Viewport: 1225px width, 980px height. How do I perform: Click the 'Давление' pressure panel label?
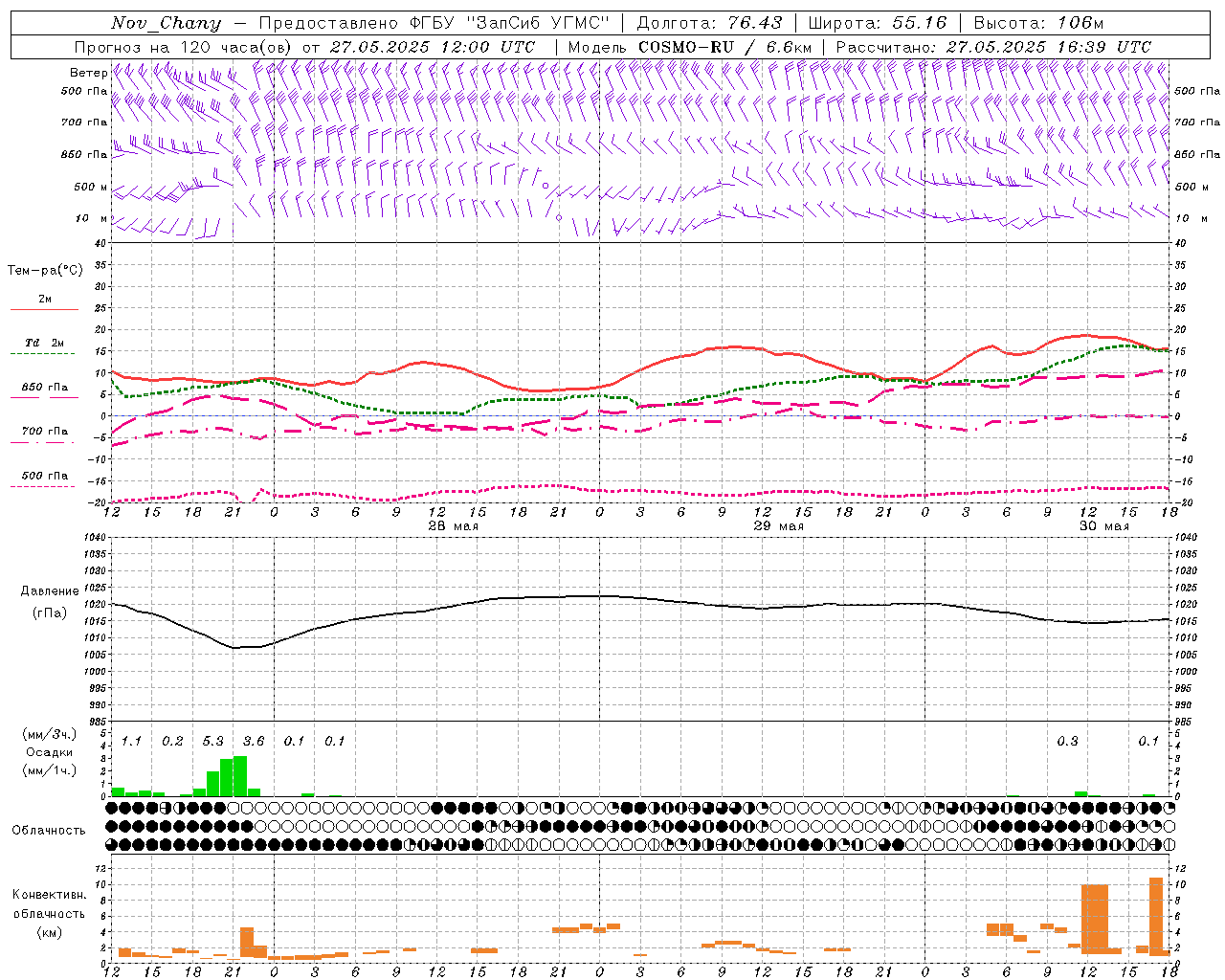tap(50, 591)
